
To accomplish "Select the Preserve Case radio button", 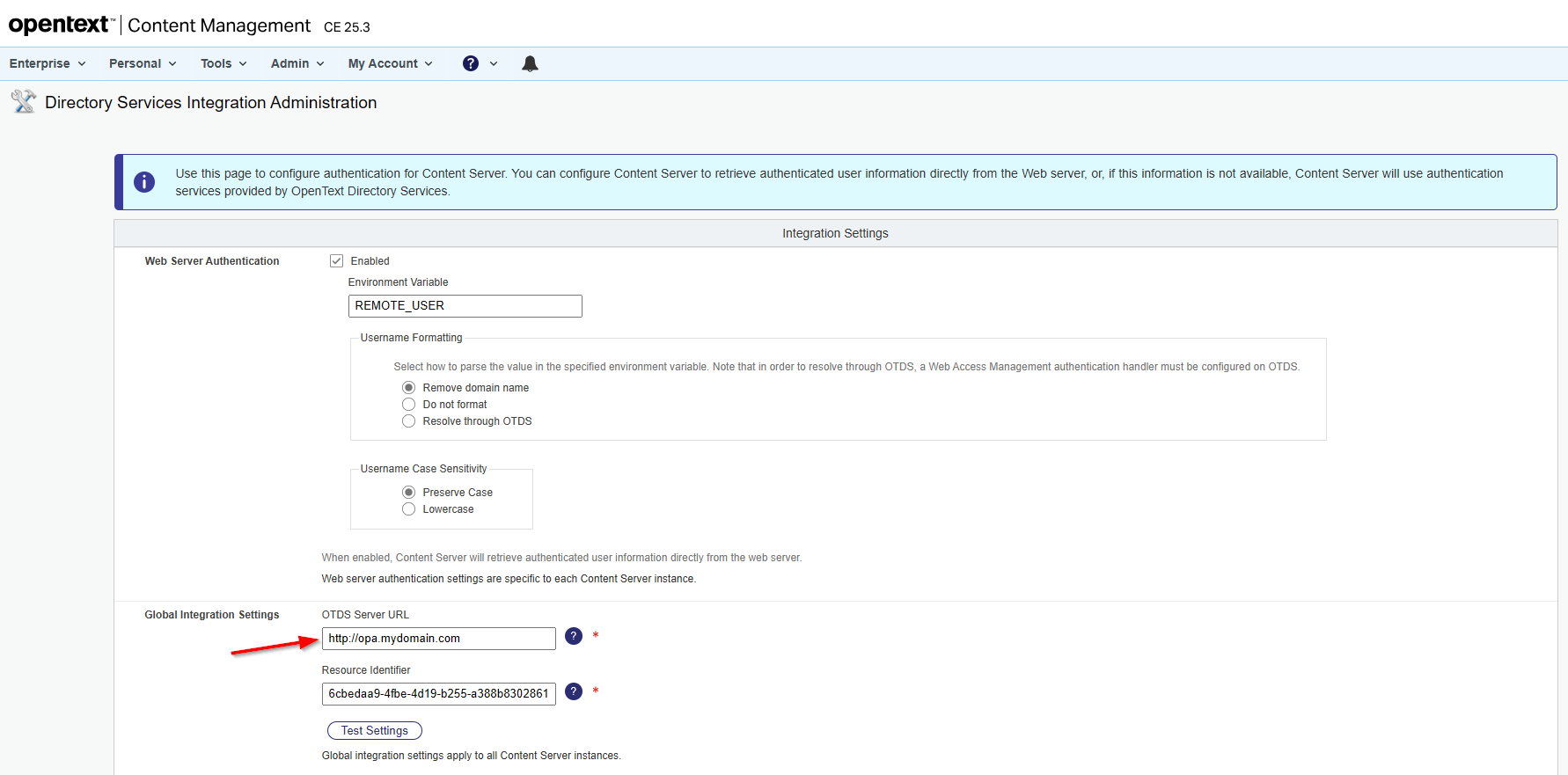I will [408, 493].
